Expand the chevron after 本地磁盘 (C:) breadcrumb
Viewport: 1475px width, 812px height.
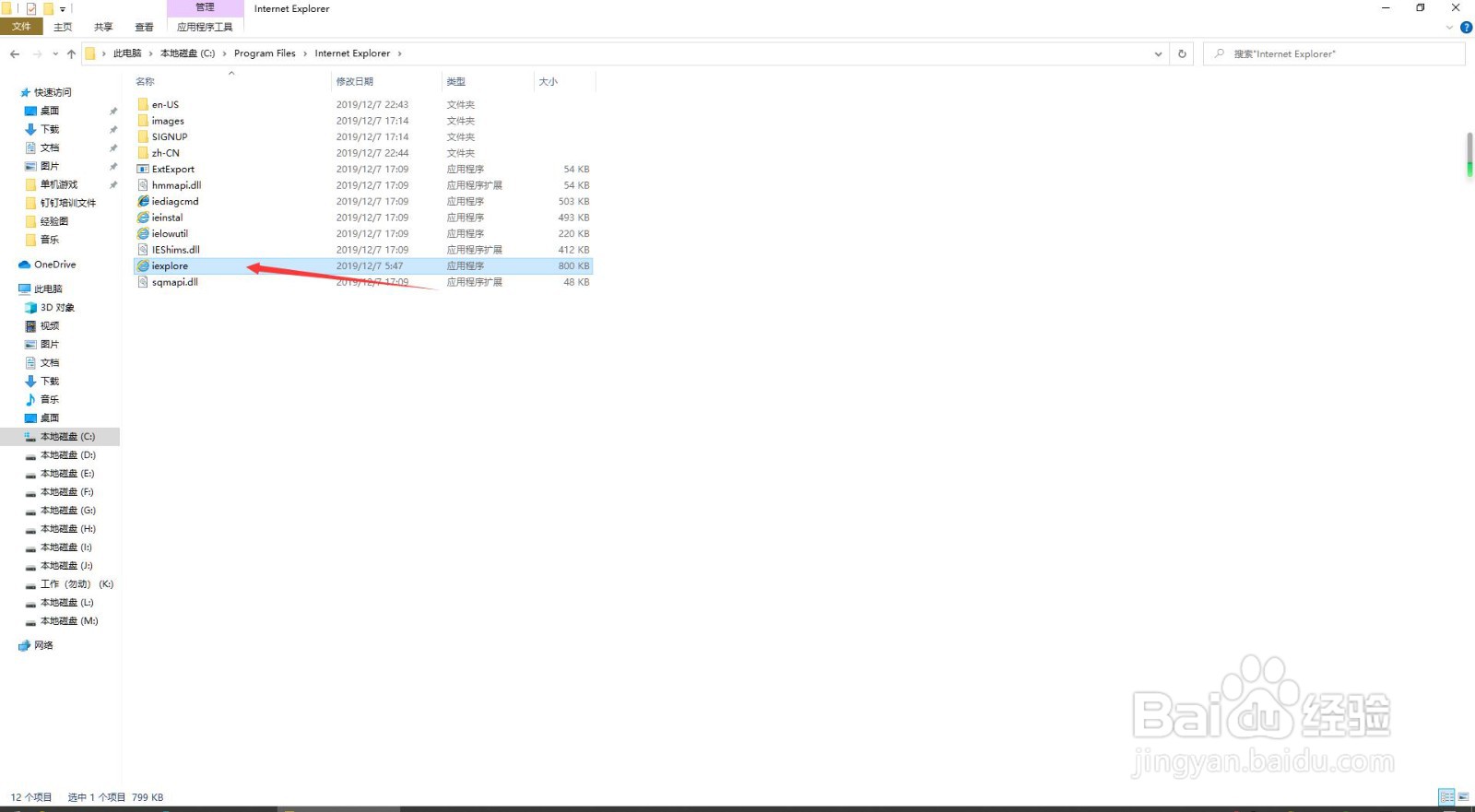(224, 53)
